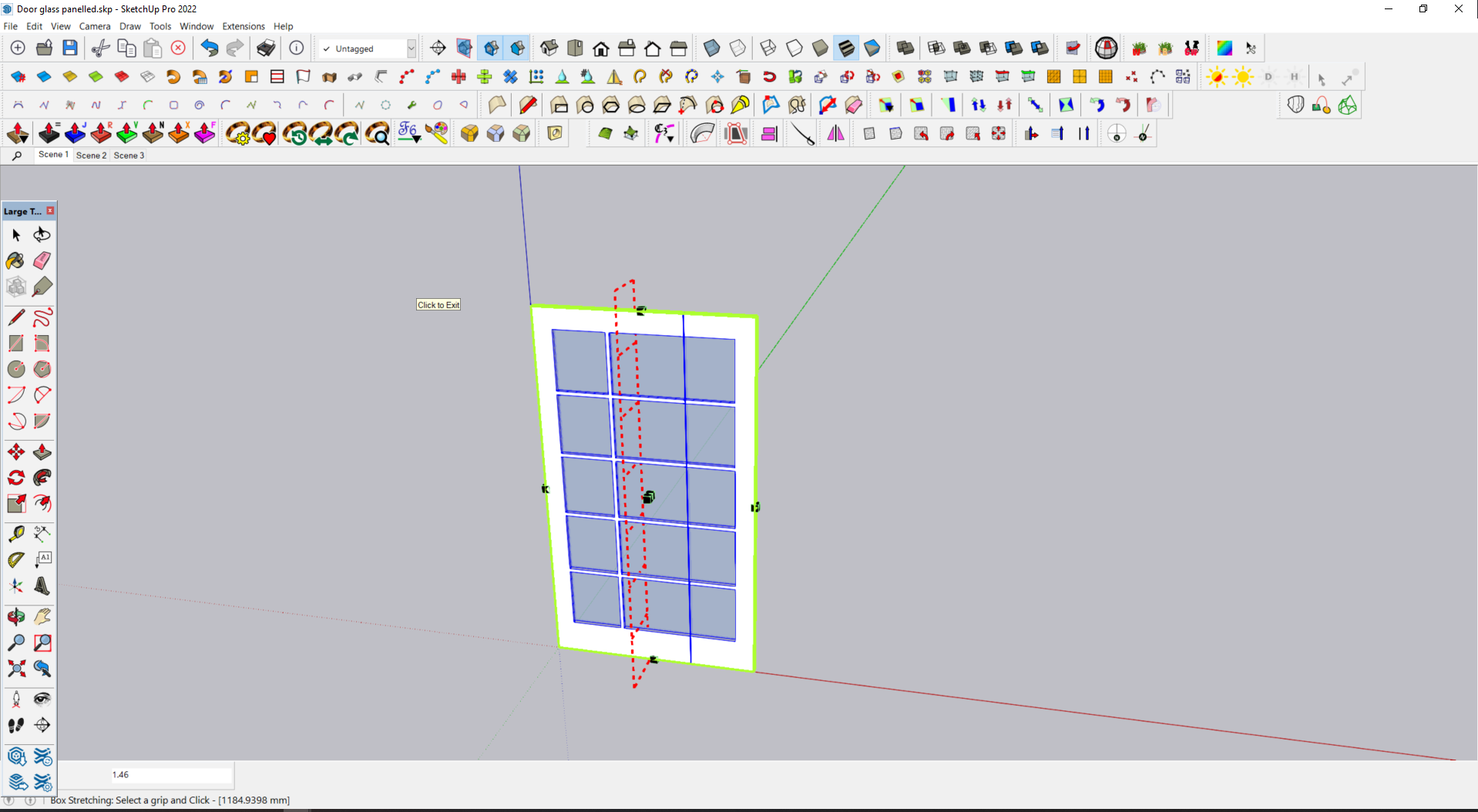Close the Large Tool Set panel
The image size is (1478, 812).
[x=50, y=210]
